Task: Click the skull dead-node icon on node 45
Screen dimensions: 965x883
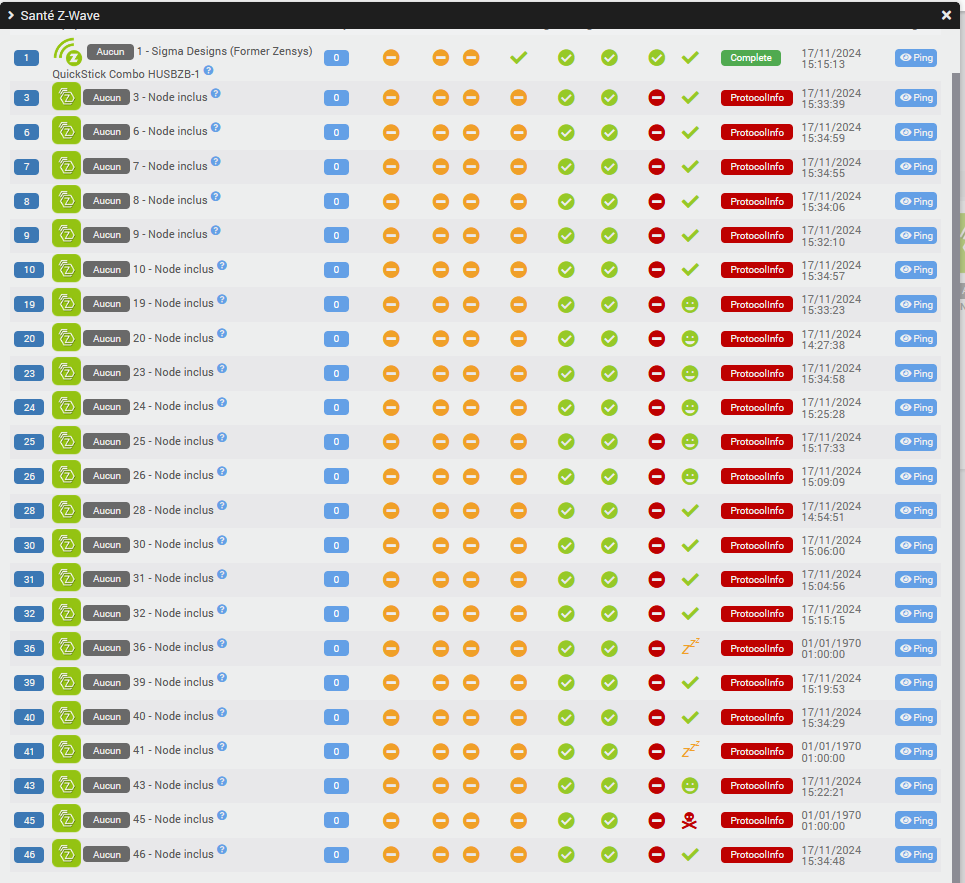Action: [689, 820]
